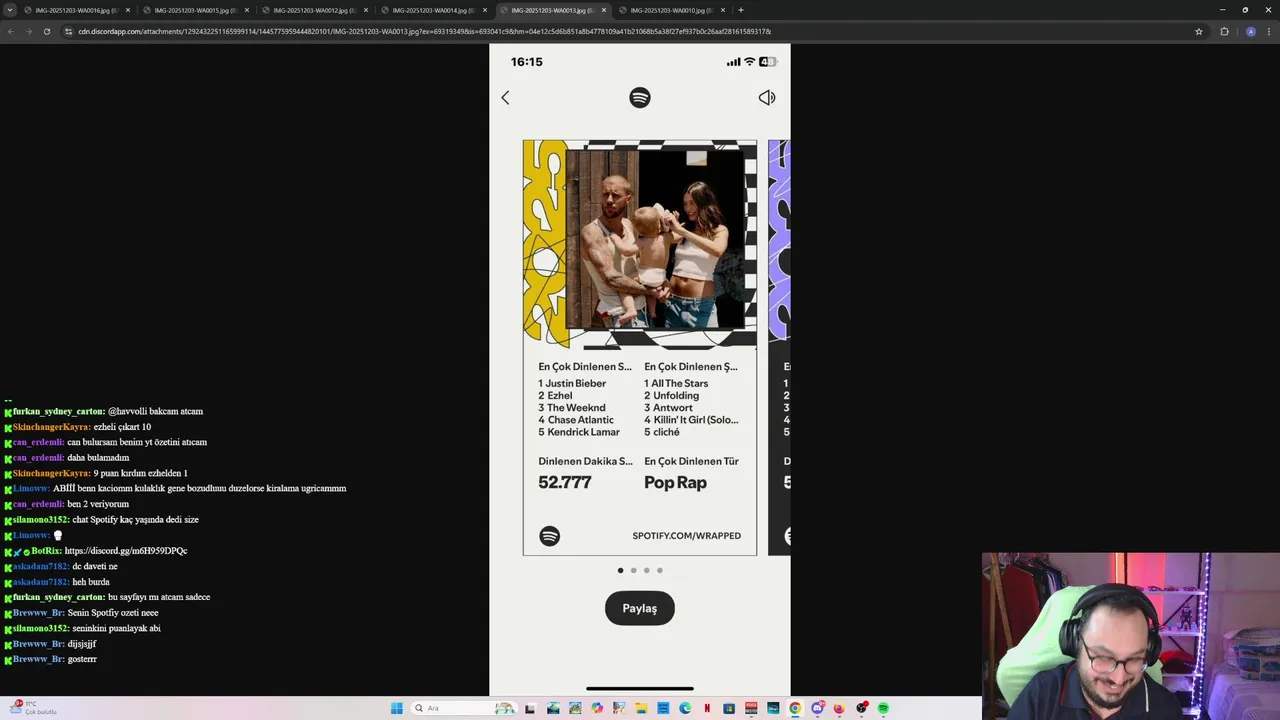Image resolution: width=1280 pixels, height=720 pixels.
Task: Switch to the IMG-20251203-WA0012.jpg tab
Action: pos(313,10)
